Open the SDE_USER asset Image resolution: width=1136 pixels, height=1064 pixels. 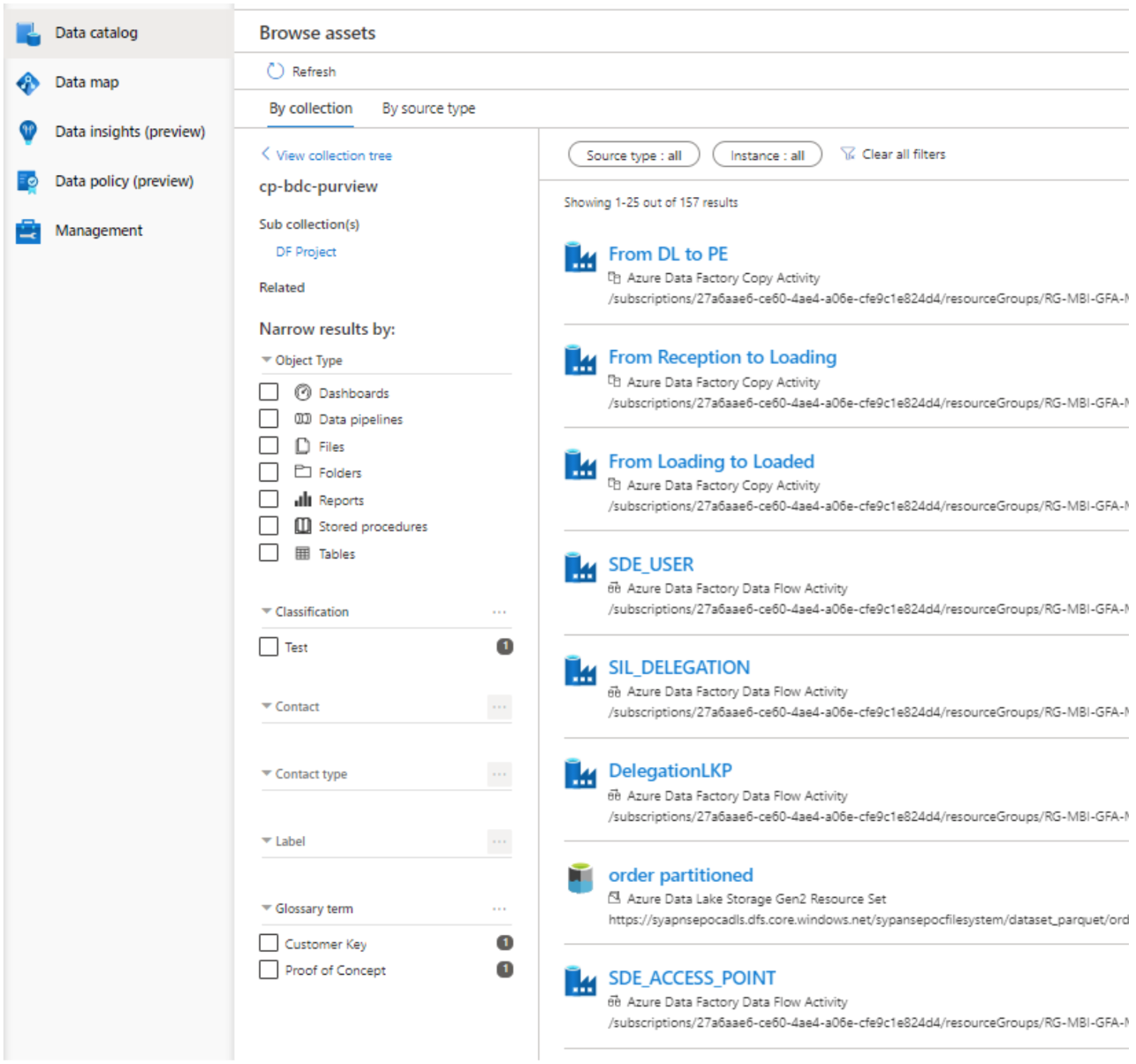[x=651, y=564]
